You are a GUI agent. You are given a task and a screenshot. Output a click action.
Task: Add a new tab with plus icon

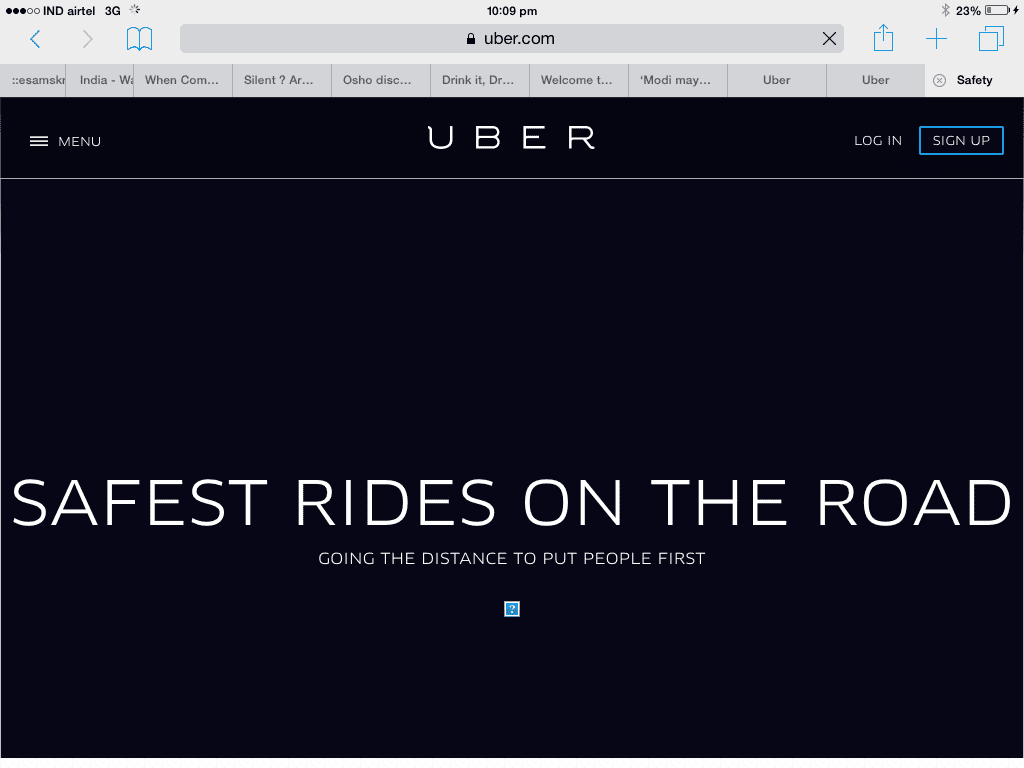click(x=936, y=39)
